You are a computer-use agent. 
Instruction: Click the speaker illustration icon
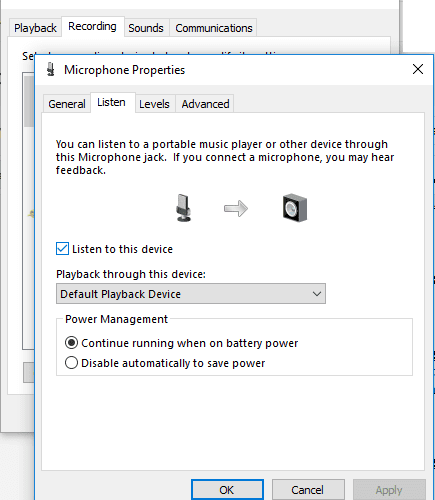(x=295, y=208)
